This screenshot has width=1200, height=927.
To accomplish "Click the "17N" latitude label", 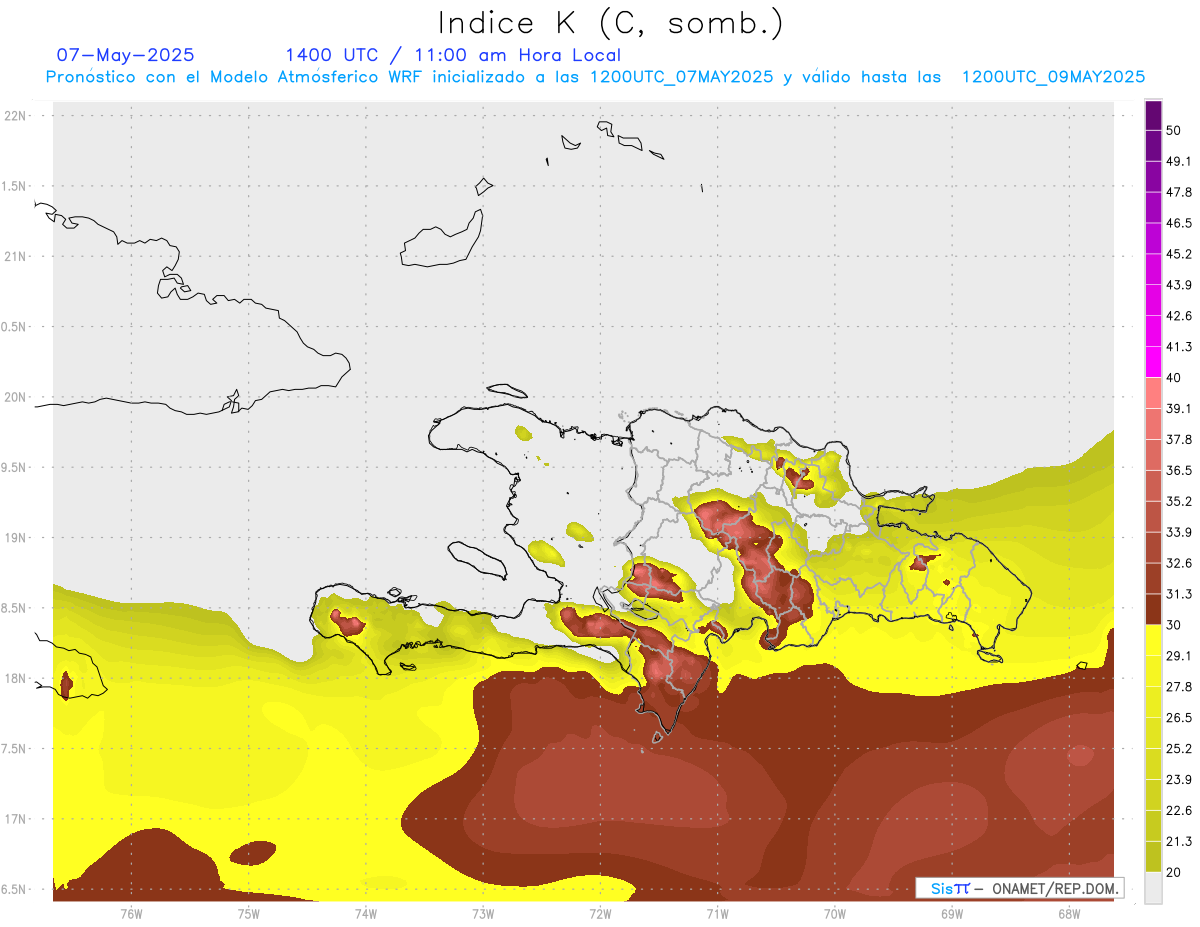I will pos(16,819).
